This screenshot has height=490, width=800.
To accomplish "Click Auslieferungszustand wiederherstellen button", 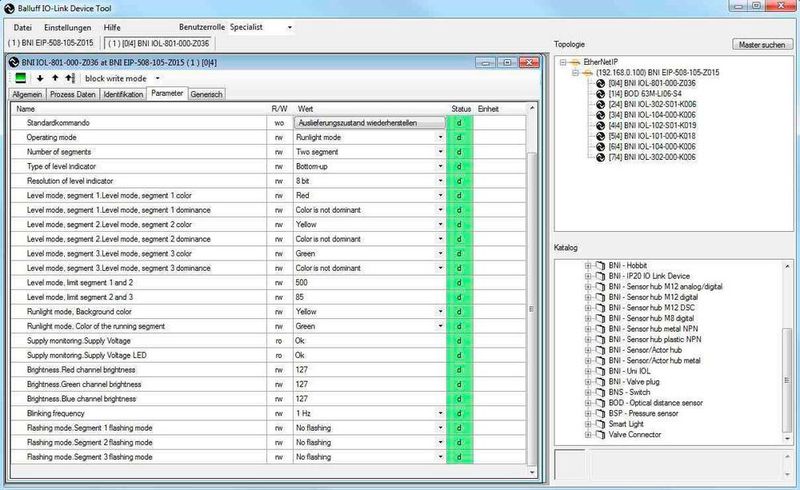I will point(369,123).
